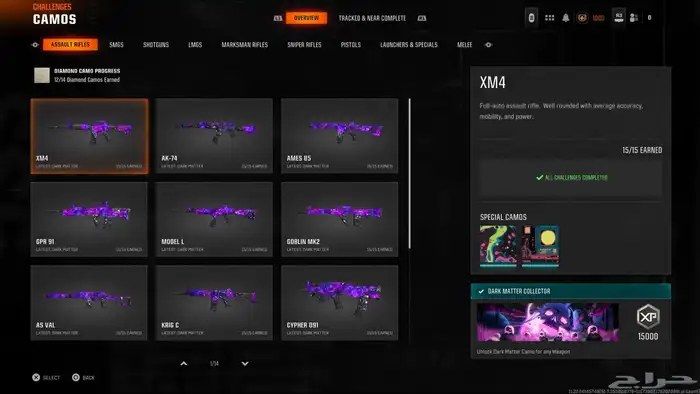Select the LMGs category
700x394 pixels.
[x=195, y=45]
